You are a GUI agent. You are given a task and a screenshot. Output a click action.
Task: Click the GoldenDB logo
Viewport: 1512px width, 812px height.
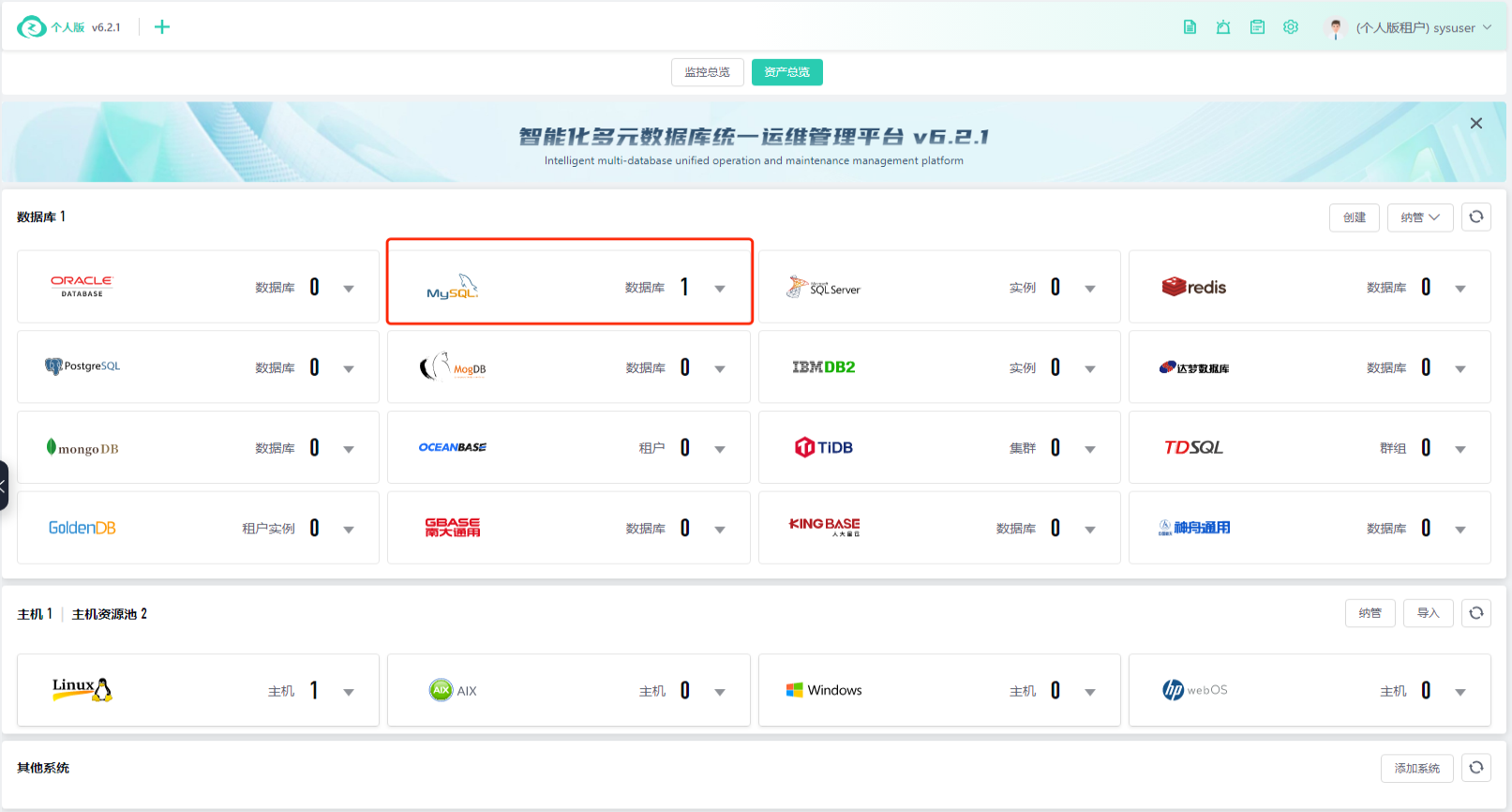[x=82, y=528]
